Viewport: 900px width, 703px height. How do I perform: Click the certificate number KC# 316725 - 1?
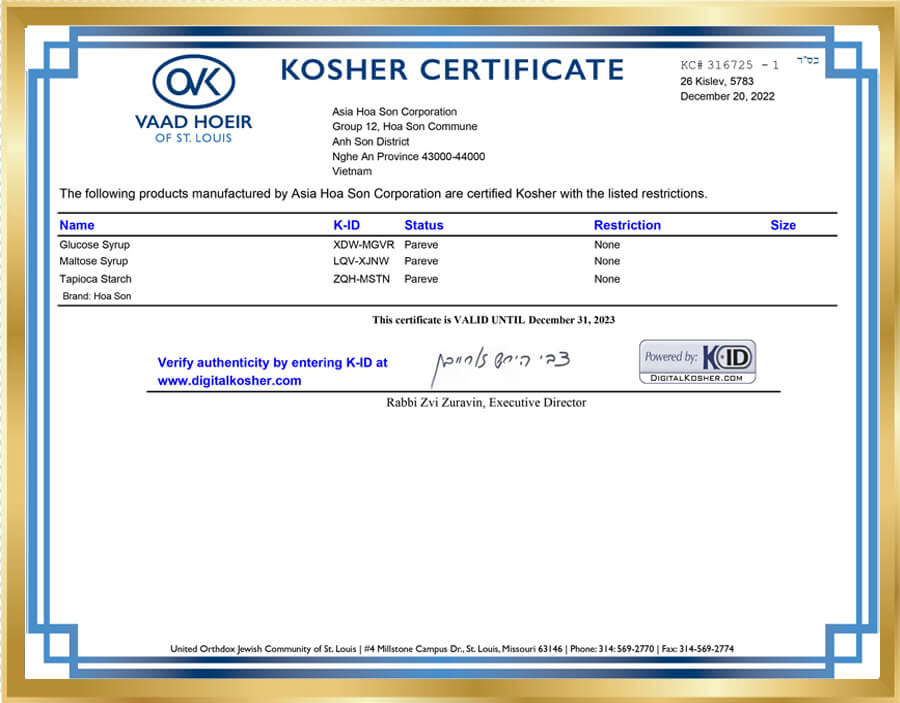[730, 65]
